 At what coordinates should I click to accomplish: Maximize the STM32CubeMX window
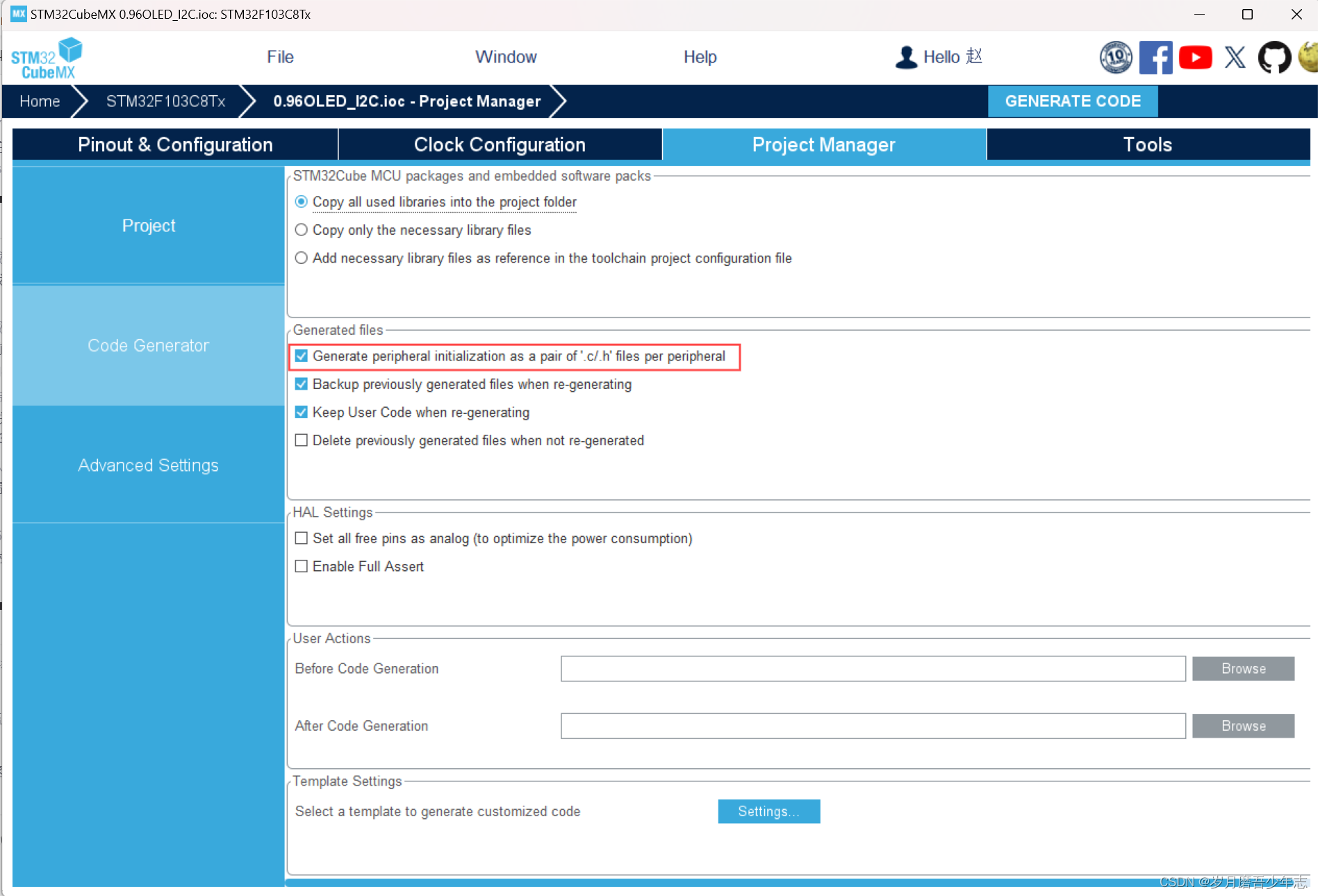(1247, 14)
